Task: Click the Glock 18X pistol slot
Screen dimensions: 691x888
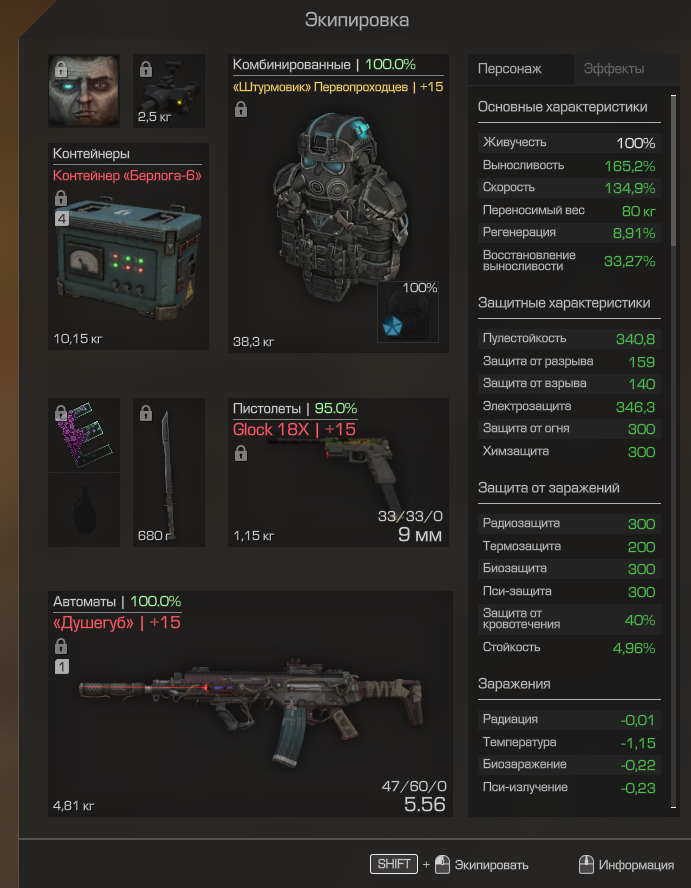Action: coord(338,472)
